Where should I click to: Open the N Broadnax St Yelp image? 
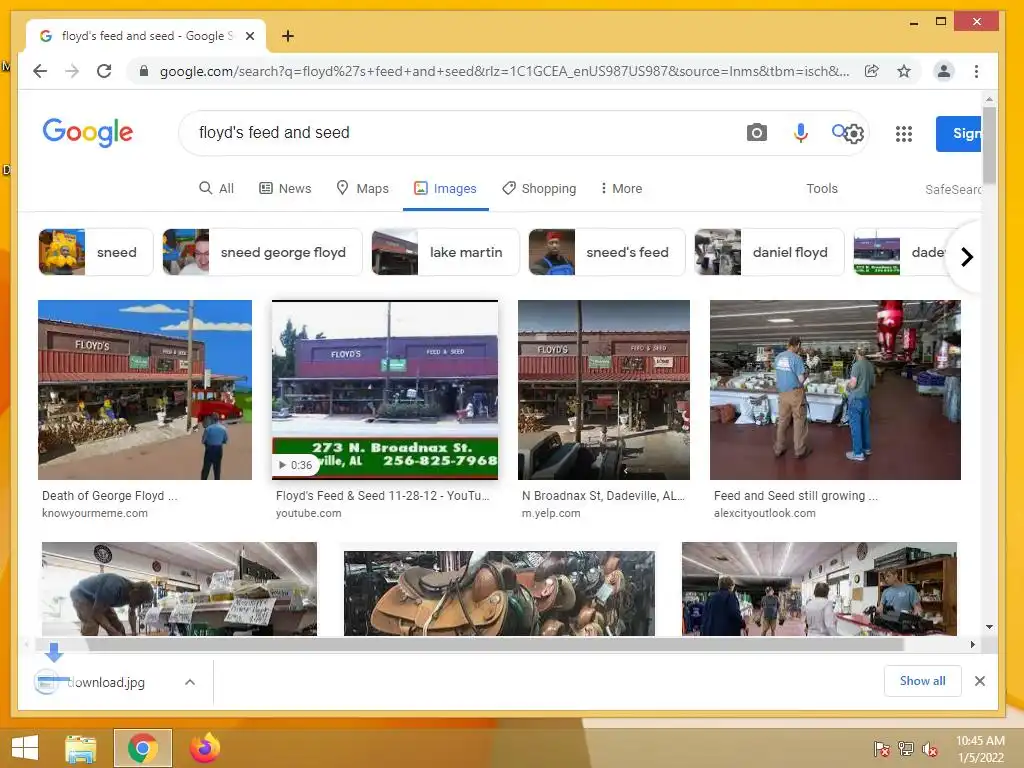coord(603,390)
